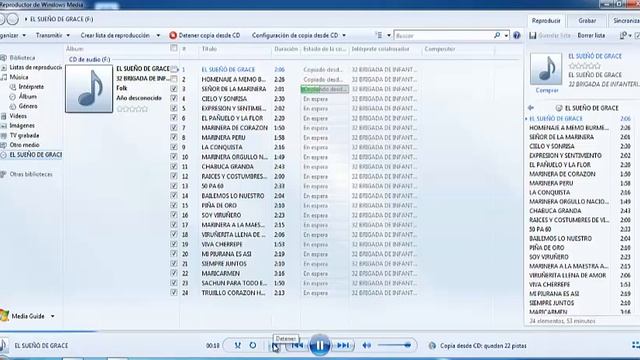
Task: Mute the volume speaker icon
Action: tap(367, 345)
